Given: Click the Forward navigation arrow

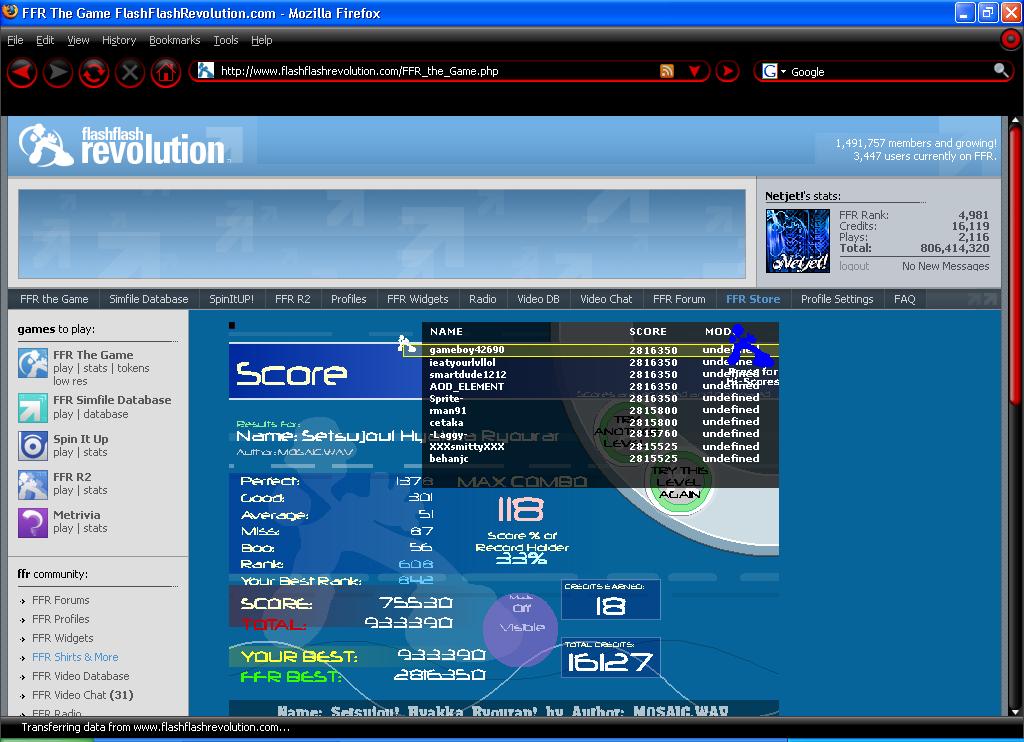Looking at the screenshot, I should pyautogui.click(x=57, y=72).
